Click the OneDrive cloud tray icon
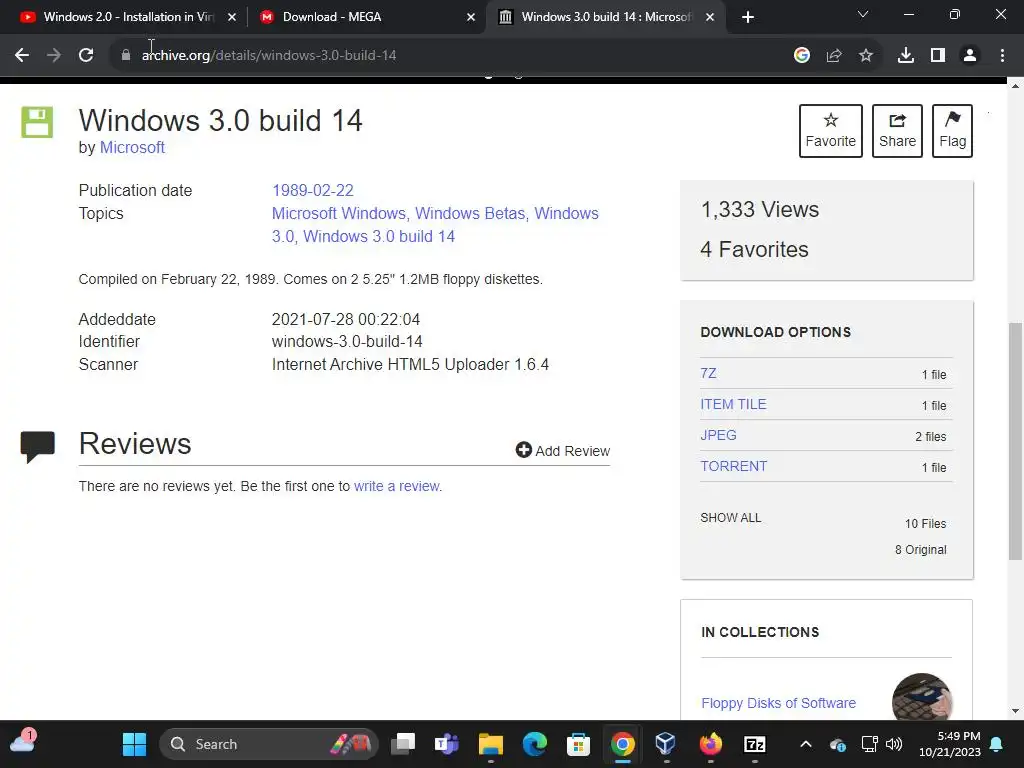Image resolution: width=1024 pixels, height=768 pixels. click(x=838, y=744)
